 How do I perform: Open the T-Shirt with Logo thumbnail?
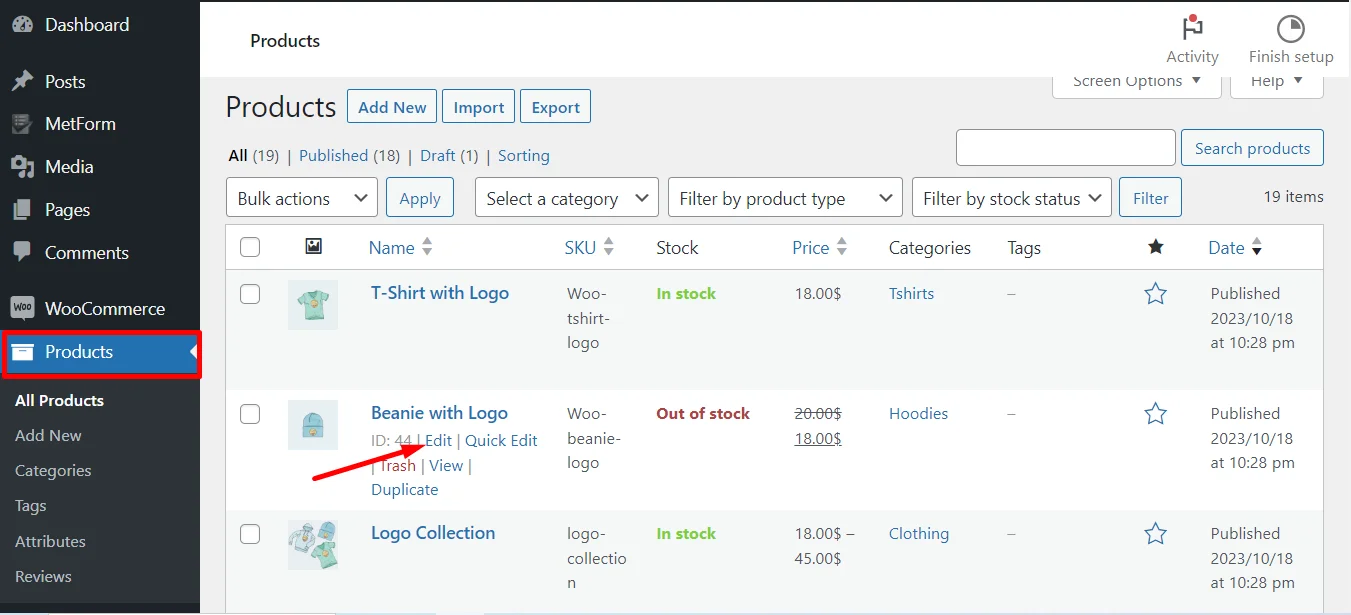tap(313, 305)
